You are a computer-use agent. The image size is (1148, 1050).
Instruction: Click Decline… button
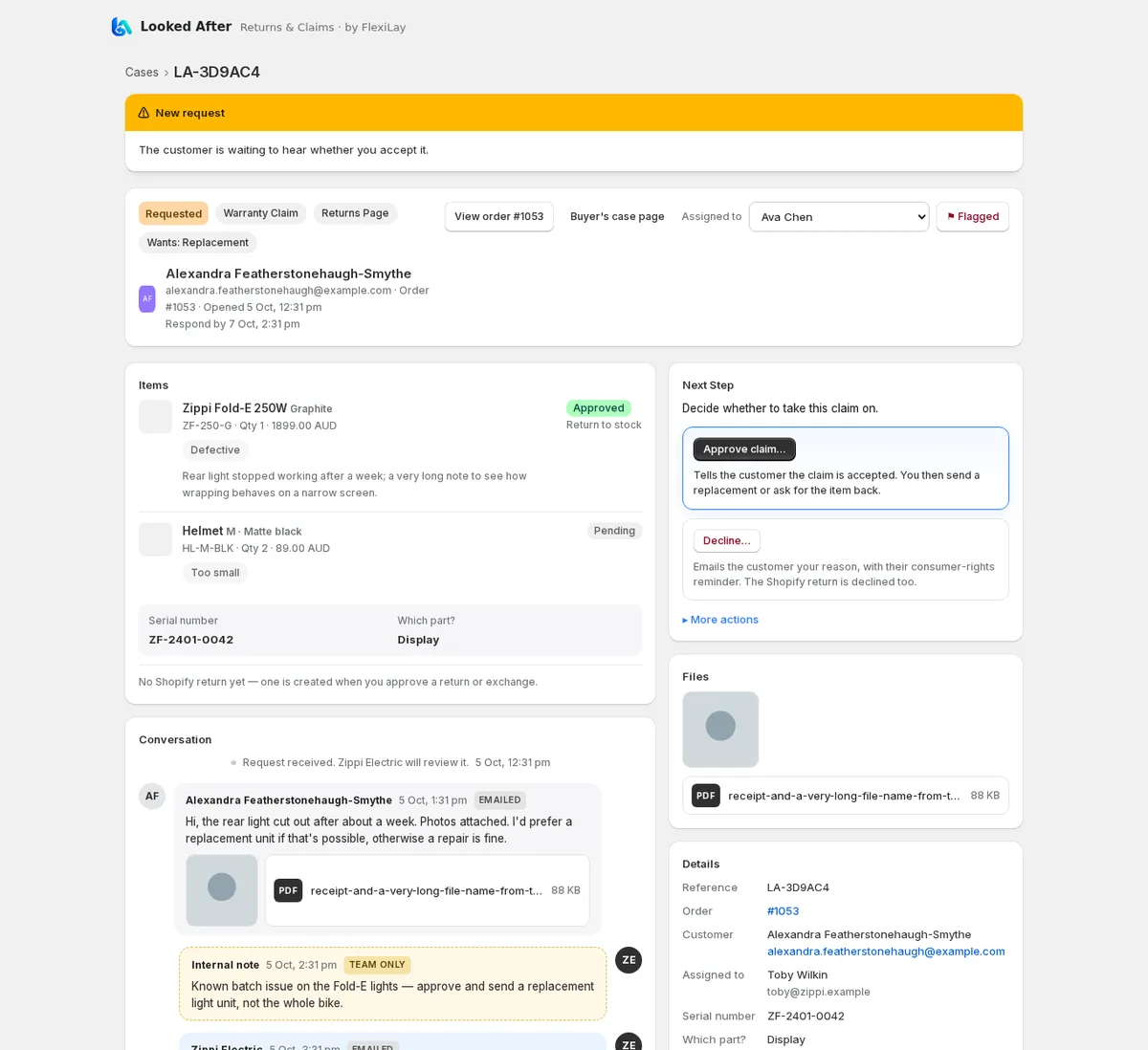click(x=727, y=540)
